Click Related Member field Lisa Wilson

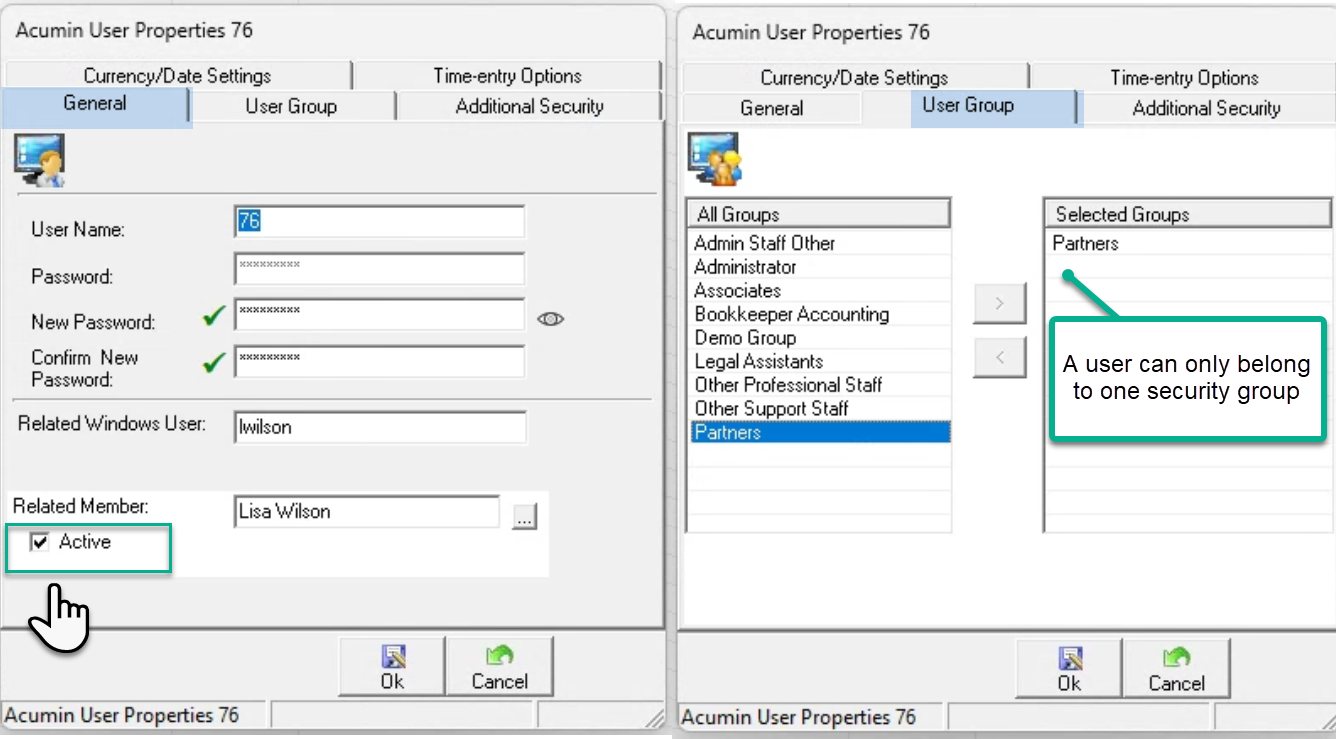pyautogui.click(x=366, y=512)
